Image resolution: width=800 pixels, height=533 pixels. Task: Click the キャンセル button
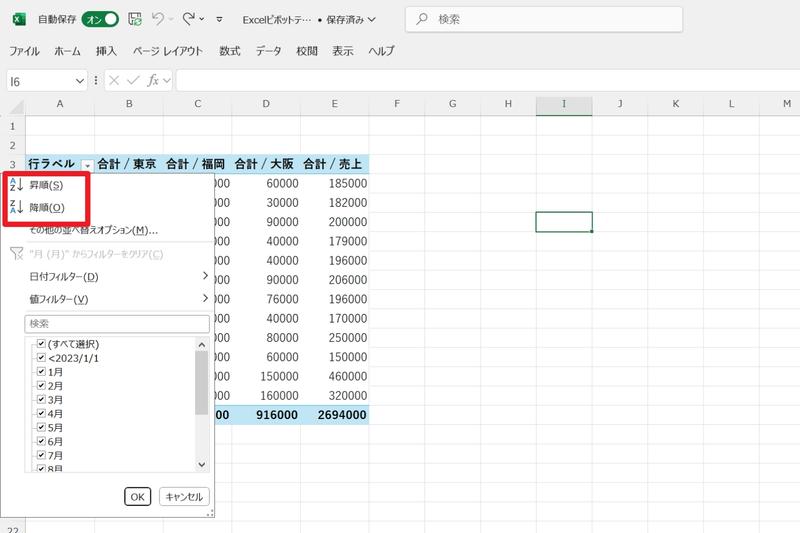pos(184,497)
